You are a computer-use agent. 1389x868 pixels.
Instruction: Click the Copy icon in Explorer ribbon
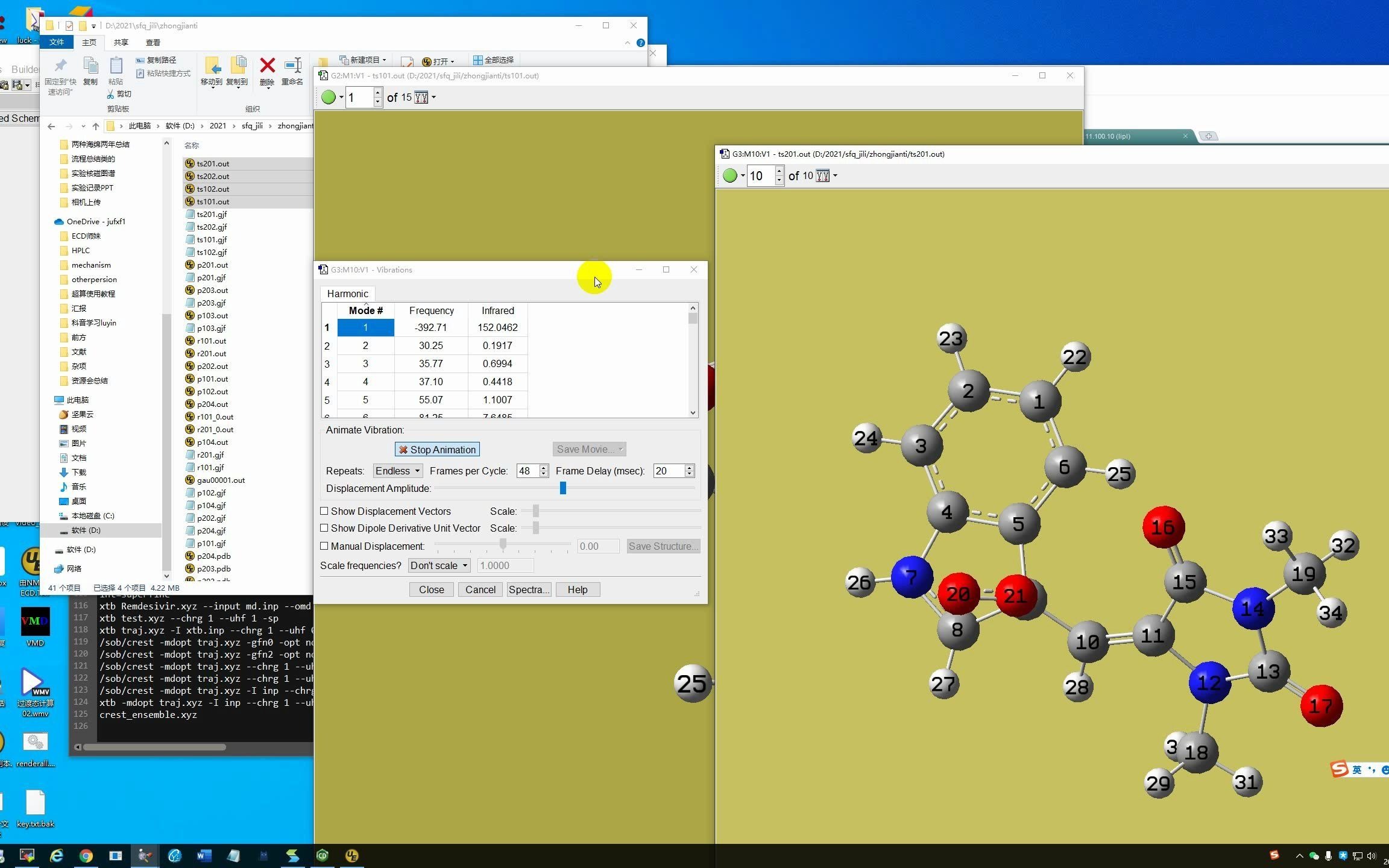pyautogui.click(x=90, y=65)
